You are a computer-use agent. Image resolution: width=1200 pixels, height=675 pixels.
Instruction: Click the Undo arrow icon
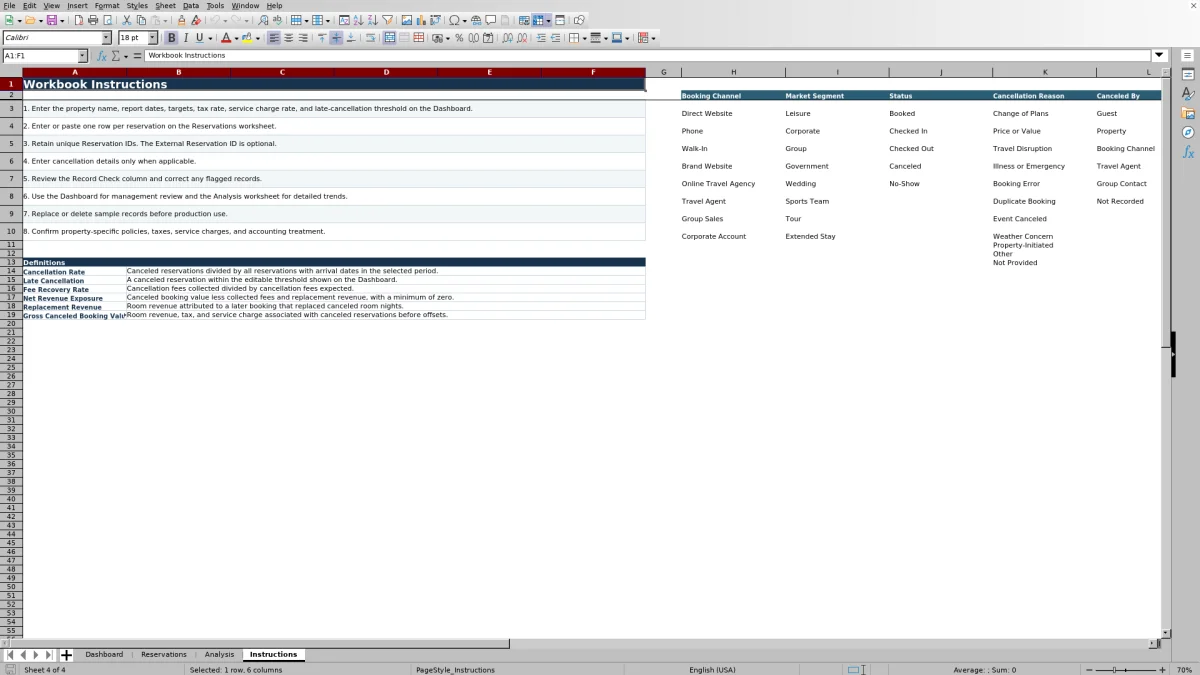tap(215, 20)
